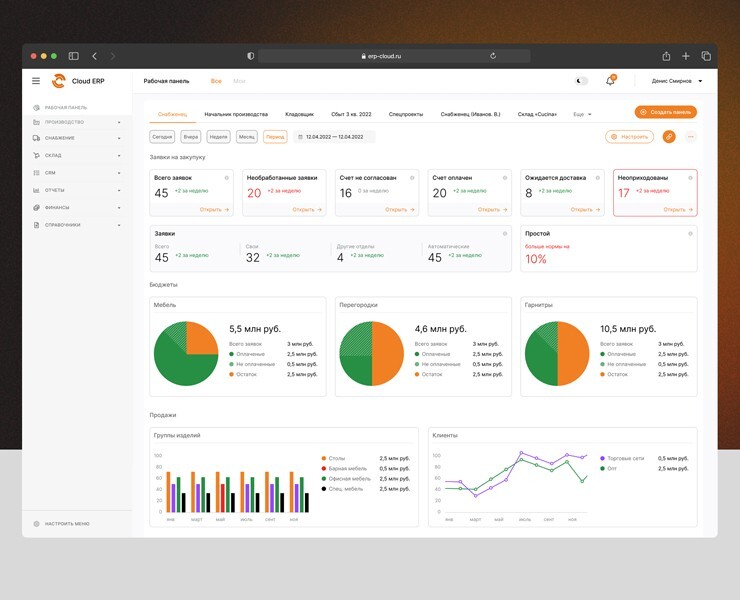Image resolution: width=740 pixels, height=600 pixels.
Task: Open the three-dots more options button
Action: click(690, 136)
